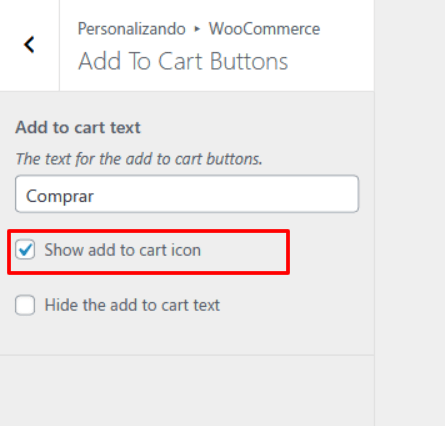Click the blue checkmark in the checked box
The width and height of the screenshot is (445, 426).
tap(25, 249)
